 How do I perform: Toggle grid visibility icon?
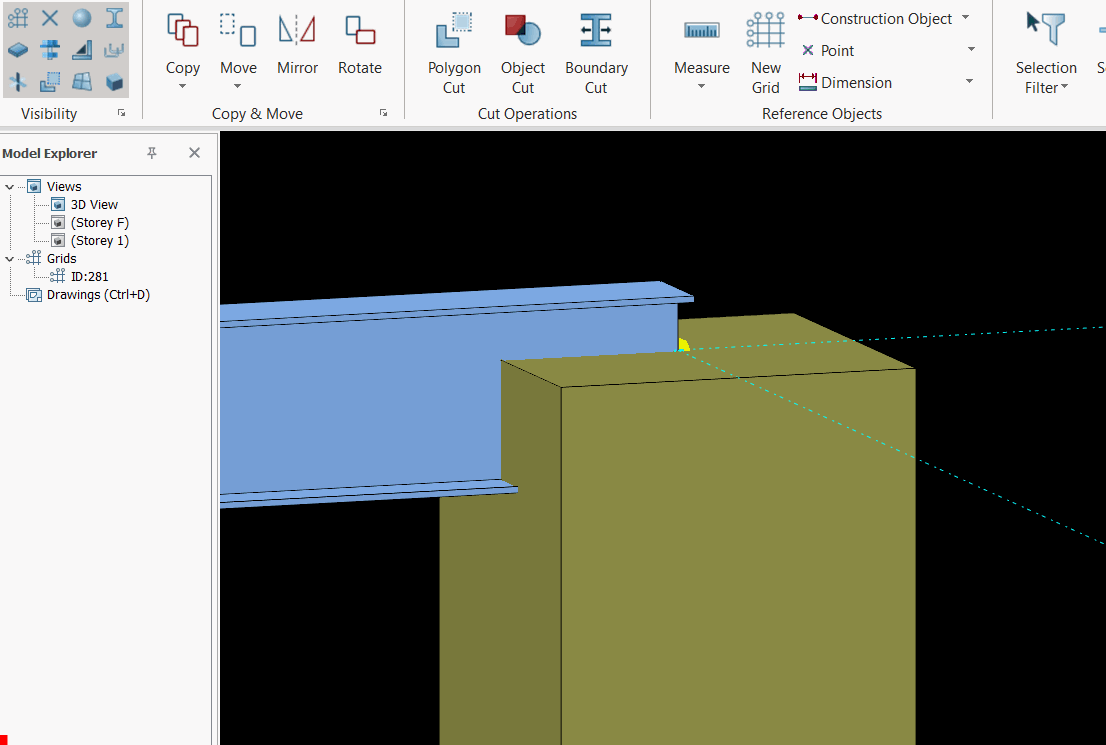[x=18, y=17]
